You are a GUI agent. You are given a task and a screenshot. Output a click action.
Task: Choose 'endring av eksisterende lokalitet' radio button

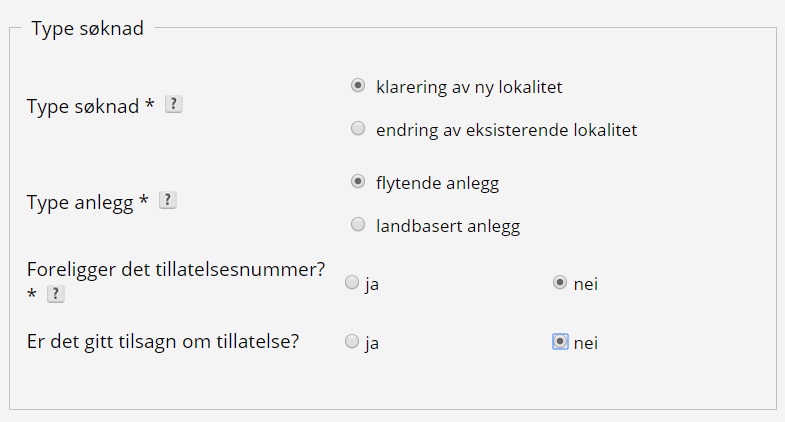(x=358, y=129)
